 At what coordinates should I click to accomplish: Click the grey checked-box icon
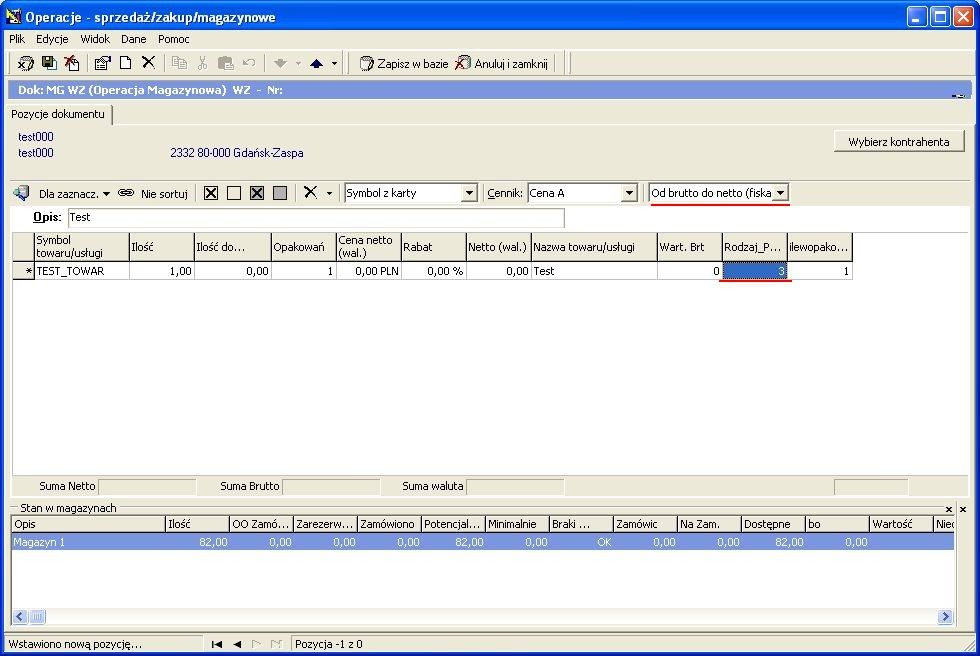click(x=257, y=193)
